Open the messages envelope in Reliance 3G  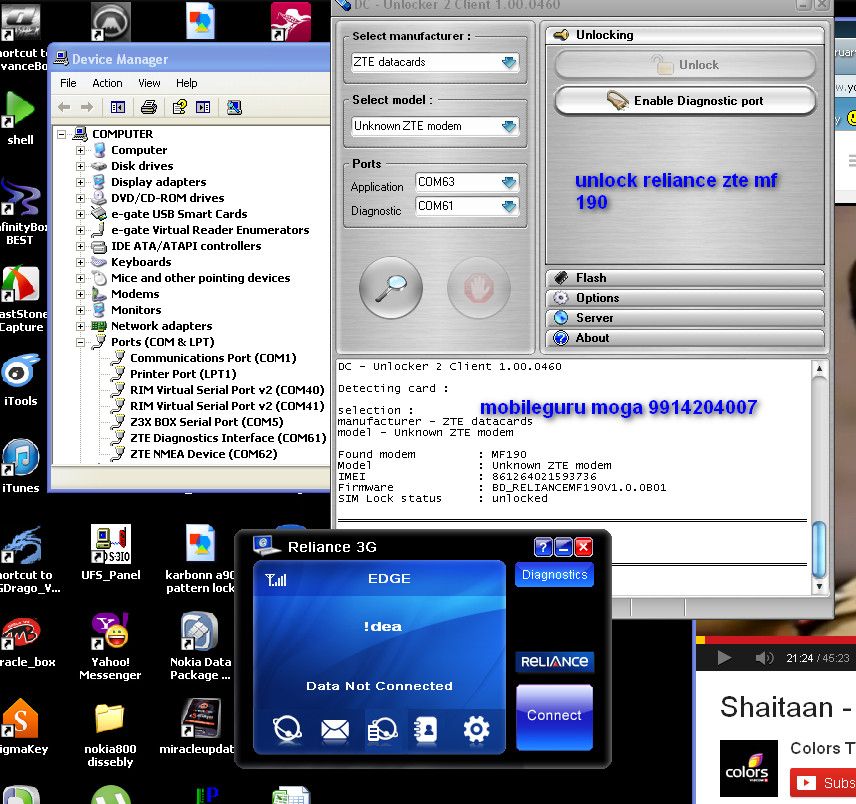pos(335,729)
